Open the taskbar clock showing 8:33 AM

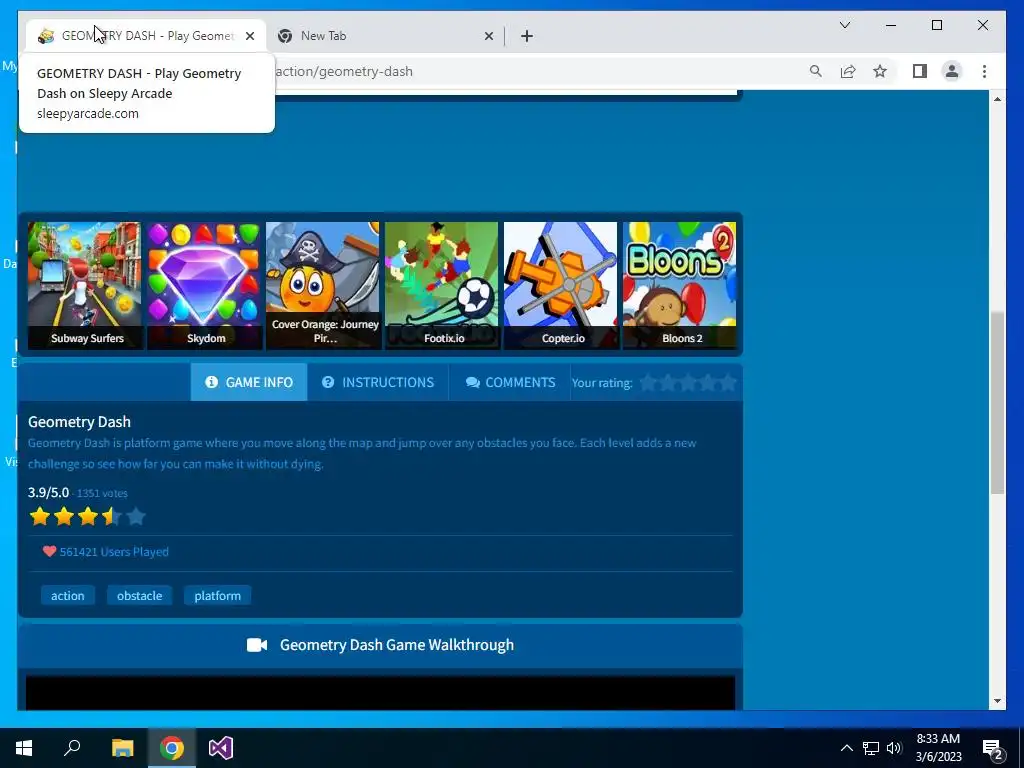pos(938,748)
